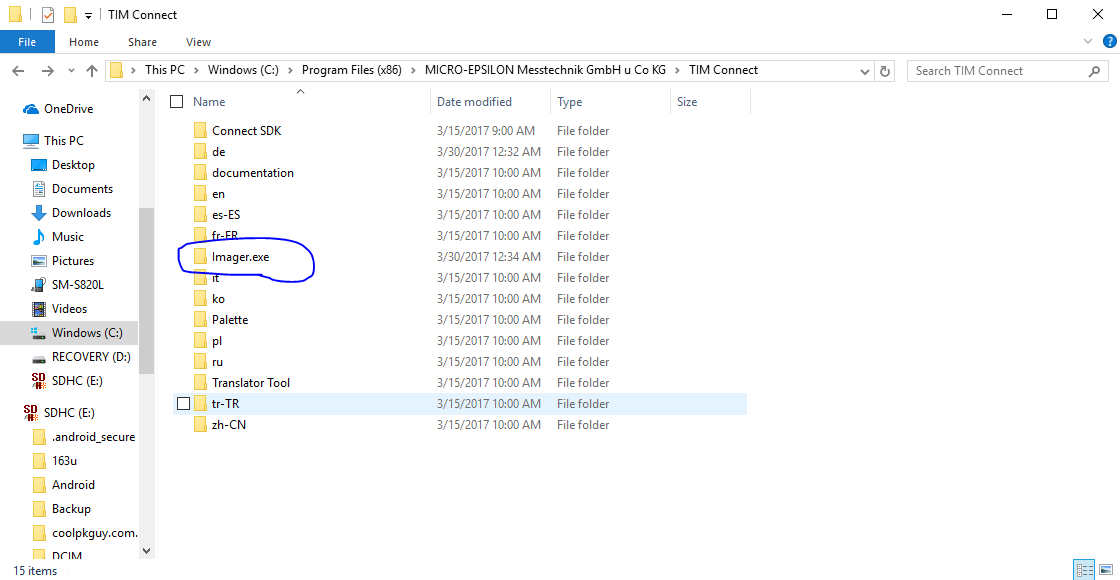This screenshot has width=1120, height=580.
Task: Sort by Size column header
Action: tap(711, 102)
